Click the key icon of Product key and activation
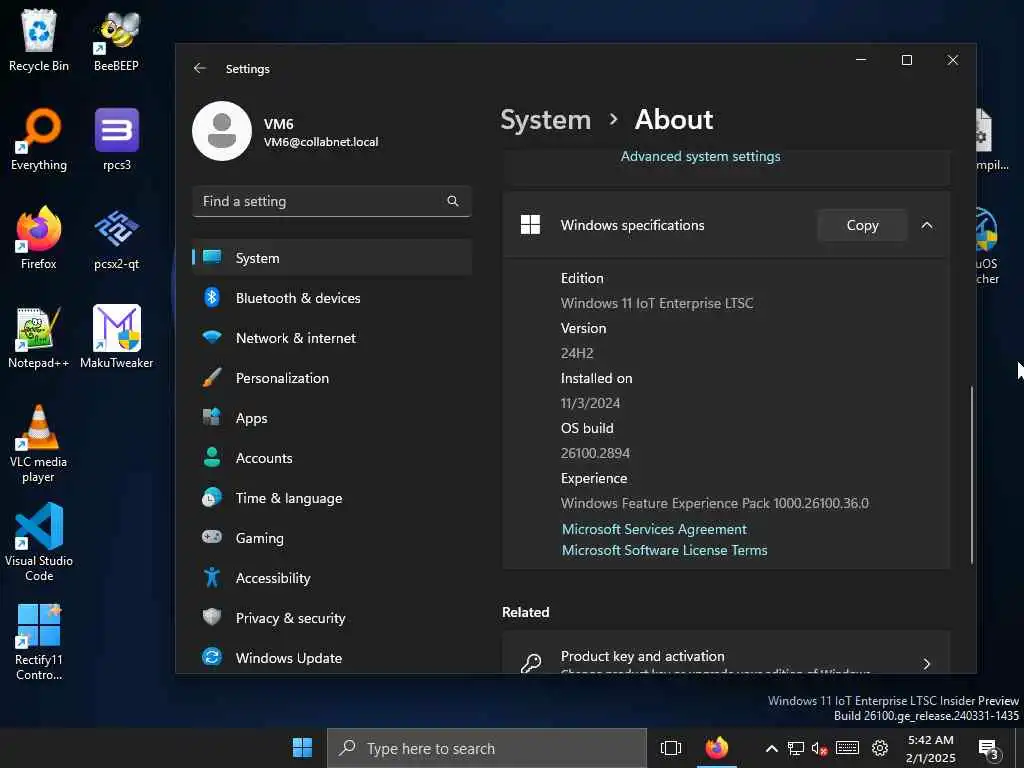1024x768 pixels. [x=531, y=664]
